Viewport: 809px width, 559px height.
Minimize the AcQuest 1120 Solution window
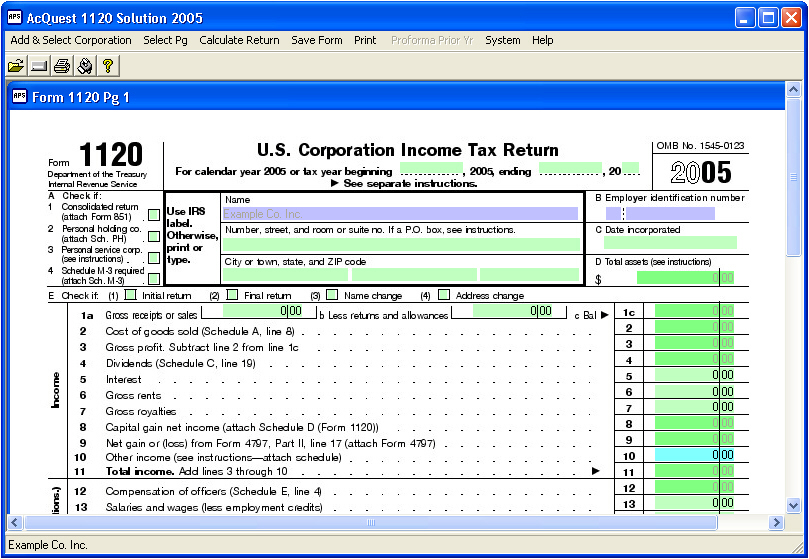click(x=745, y=18)
